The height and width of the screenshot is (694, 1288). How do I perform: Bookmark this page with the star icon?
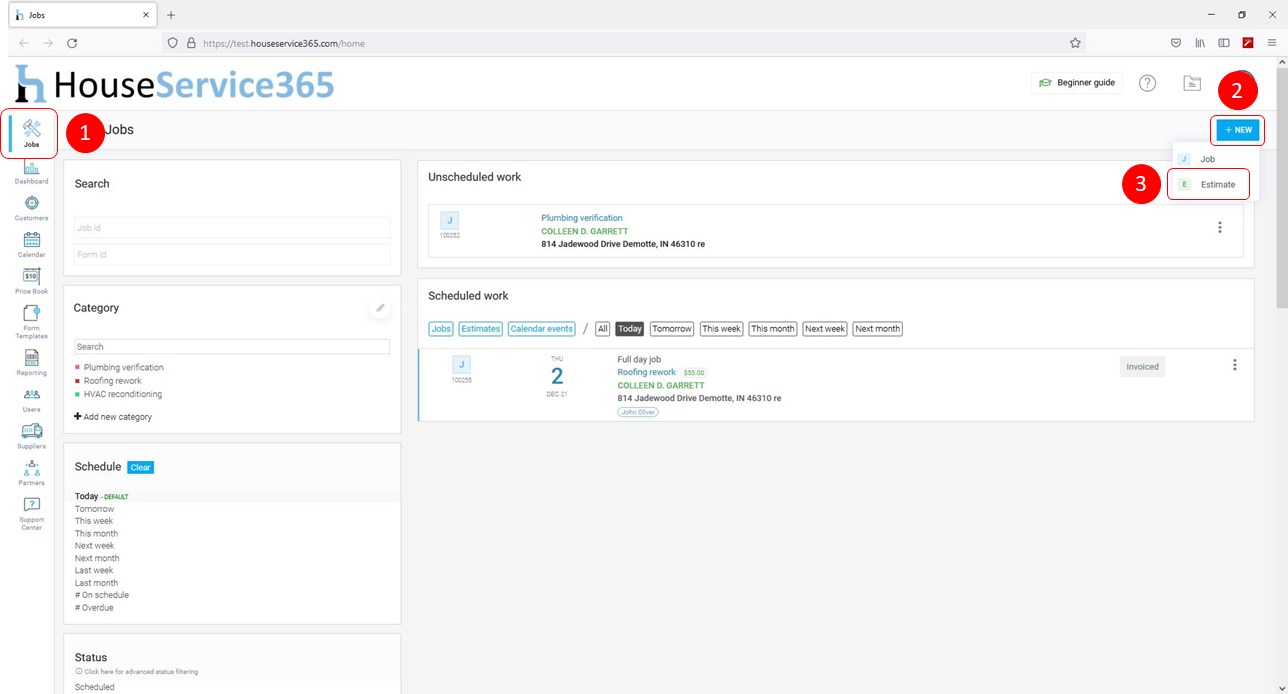click(1075, 43)
